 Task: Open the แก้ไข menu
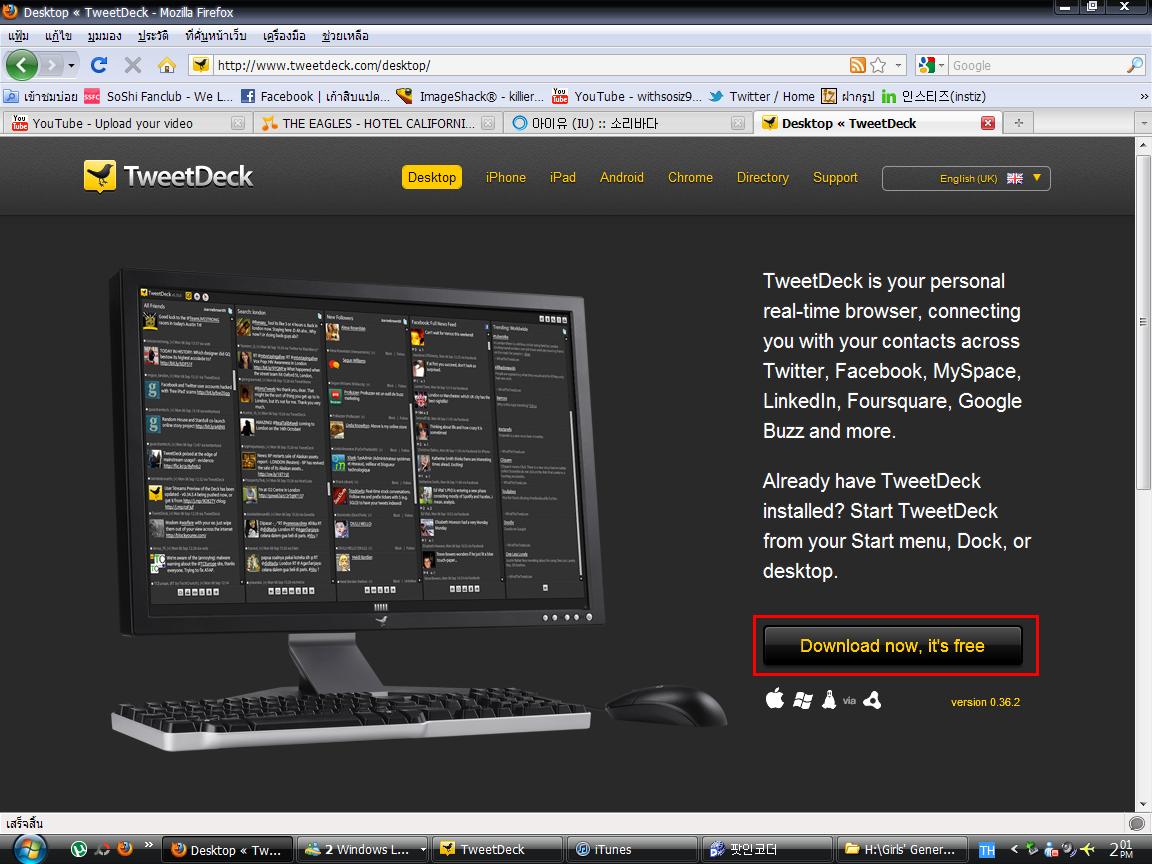point(58,35)
